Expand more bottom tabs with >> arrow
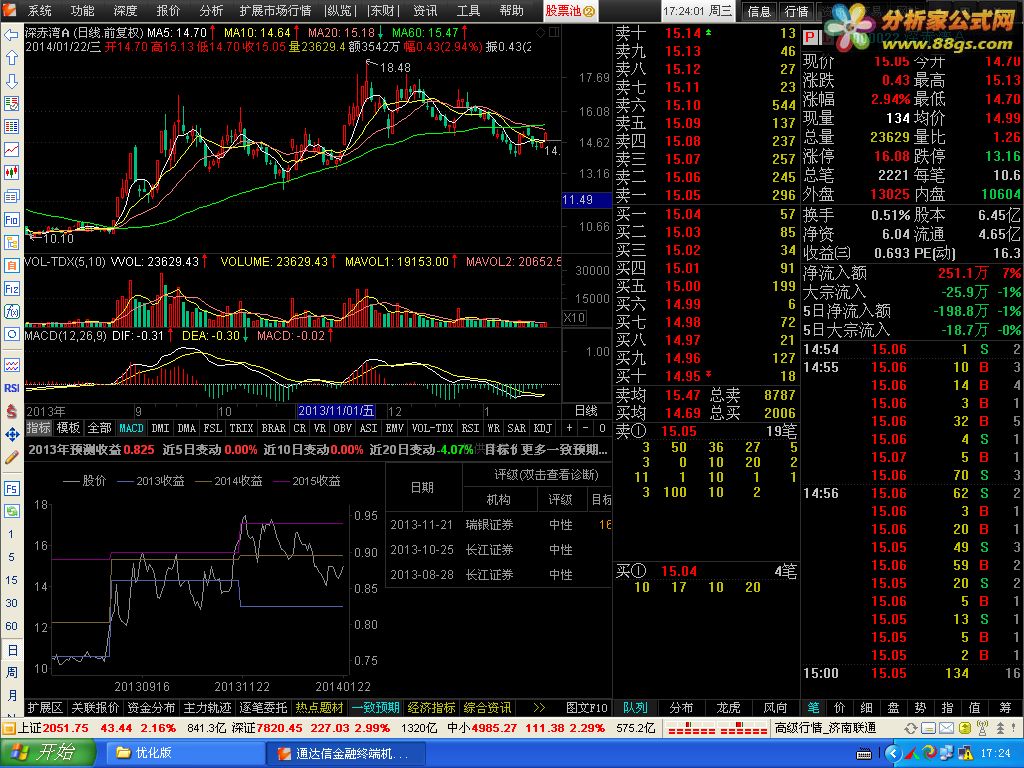 [x=539, y=708]
